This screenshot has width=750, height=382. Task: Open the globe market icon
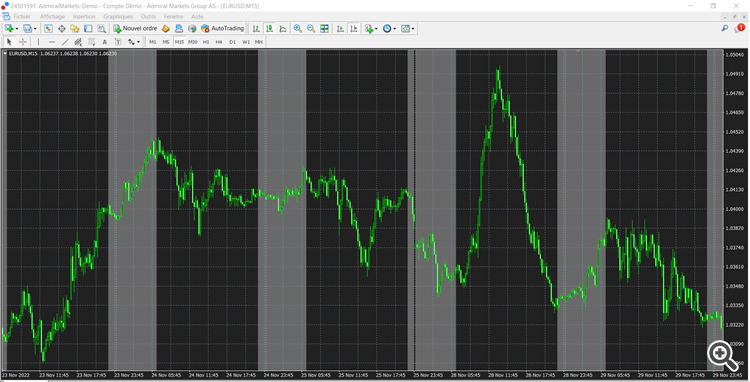pos(192,29)
